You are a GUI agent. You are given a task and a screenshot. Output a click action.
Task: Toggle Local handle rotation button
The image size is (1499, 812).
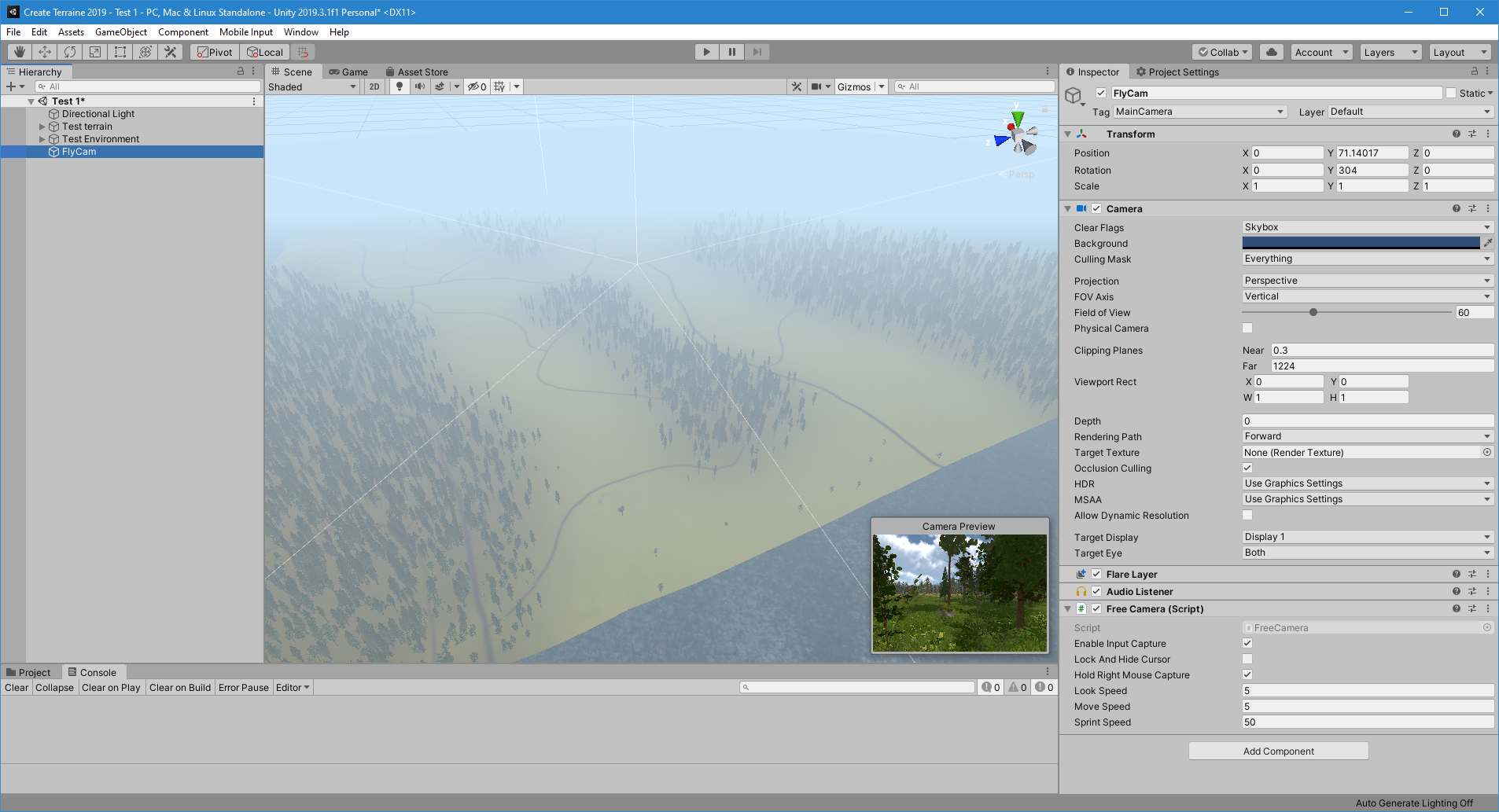coord(265,52)
